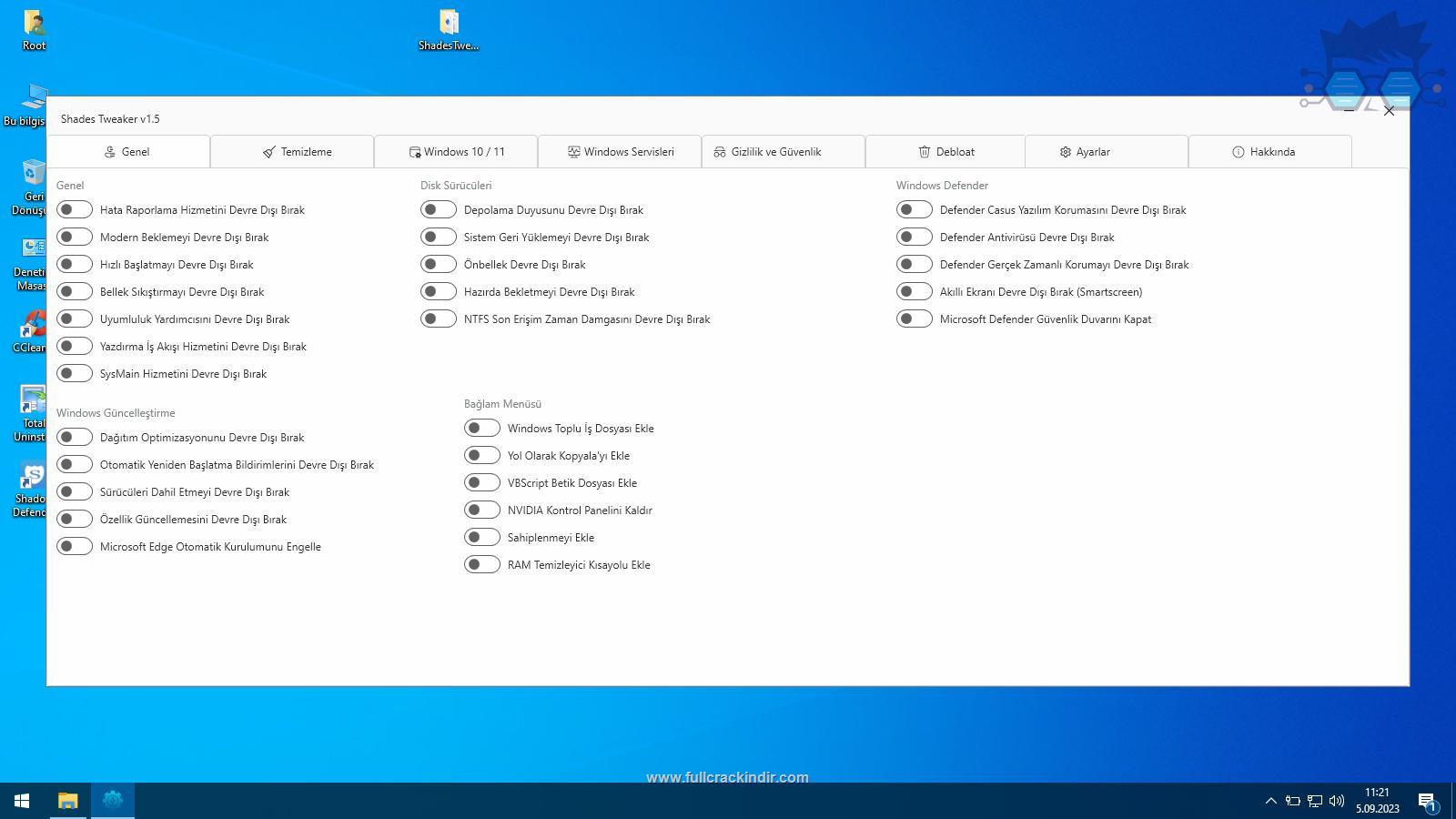Toggle NTFS Son Erişim Zaman Damgasını switch

[439, 318]
